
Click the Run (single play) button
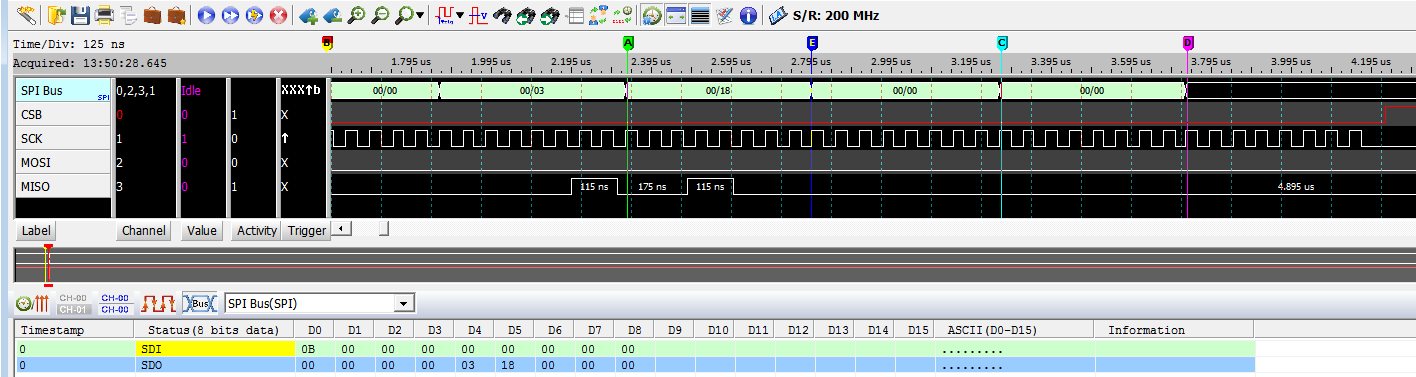[x=206, y=15]
